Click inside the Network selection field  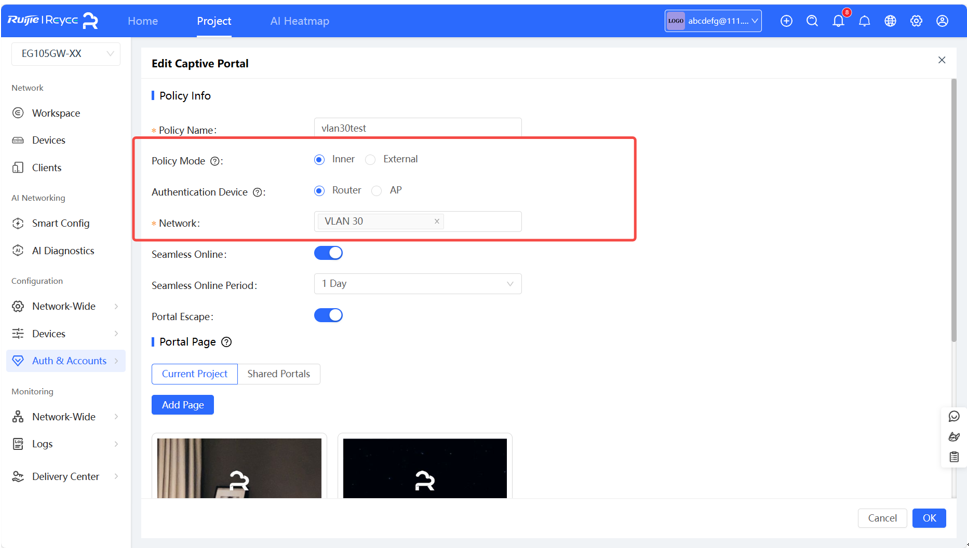point(418,221)
